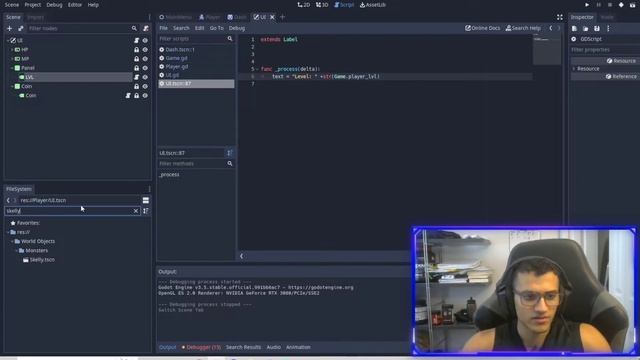This screenshot has width=640, height=360.
Task: Collapse the UI root node in scene tree
Action: [8, 40]
